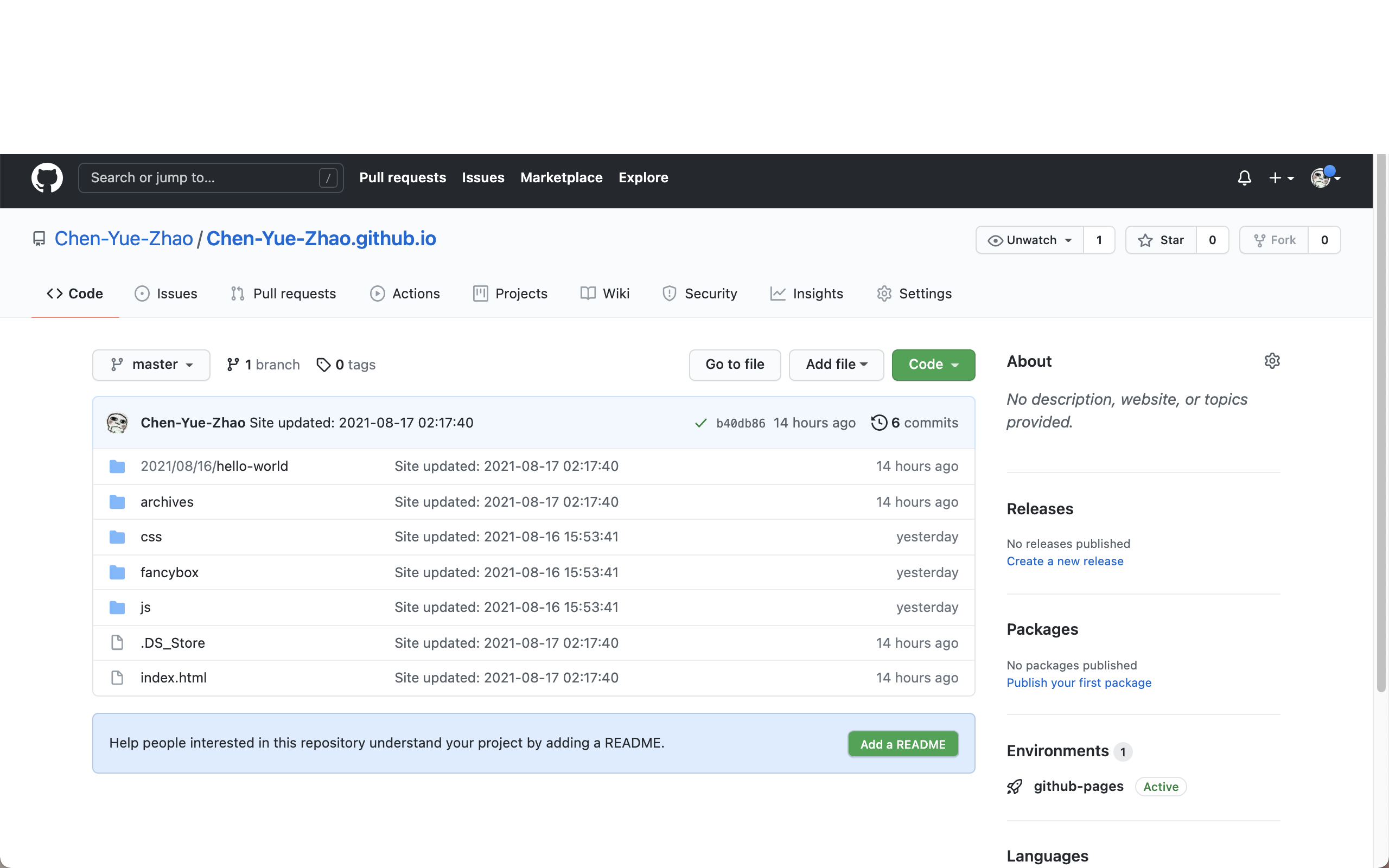Open the latest commit message Site updated 02:17:40
Screen dimensions: 1389x868
(361, 423)
